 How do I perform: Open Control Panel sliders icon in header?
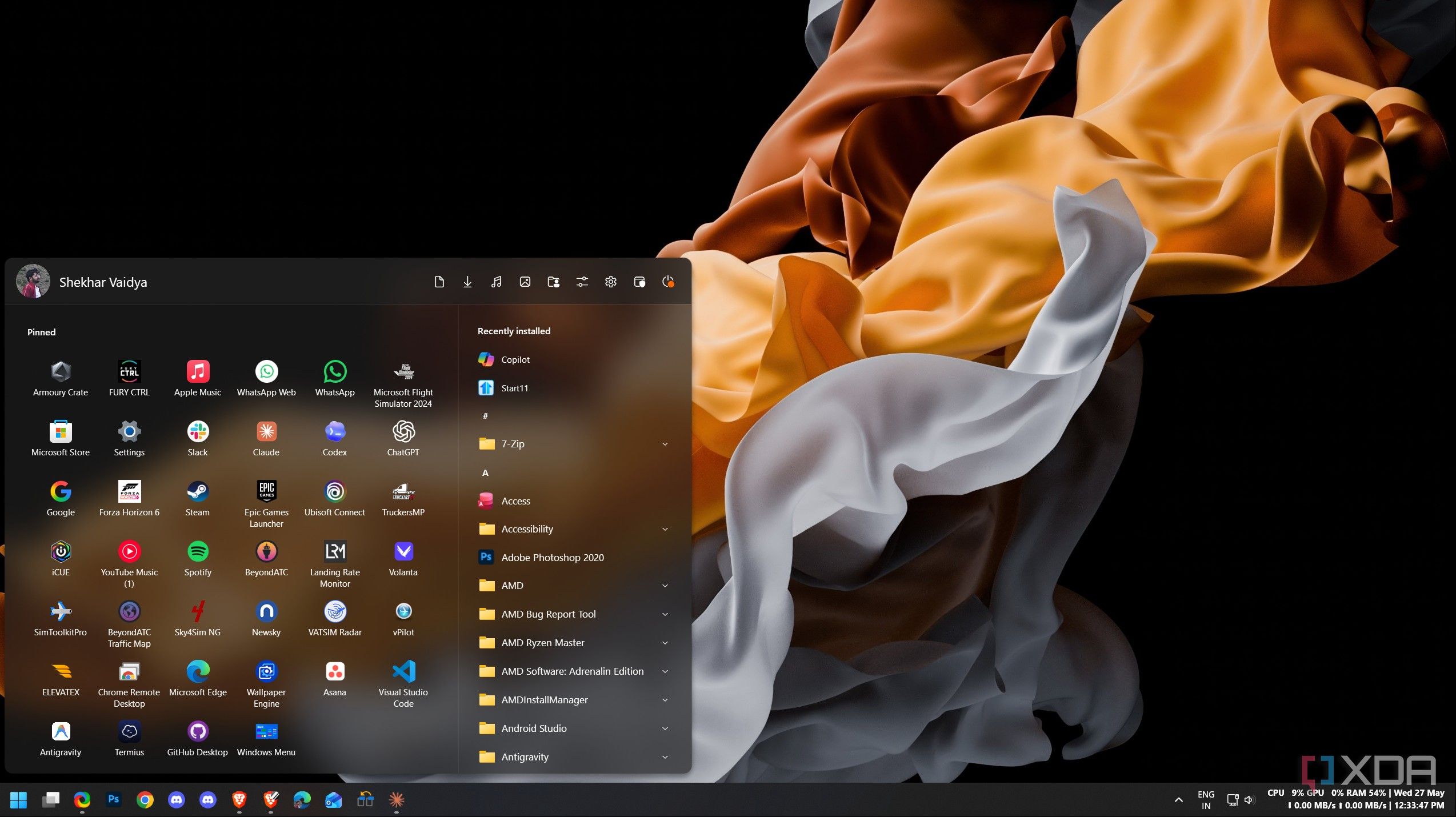coord(582,282)
